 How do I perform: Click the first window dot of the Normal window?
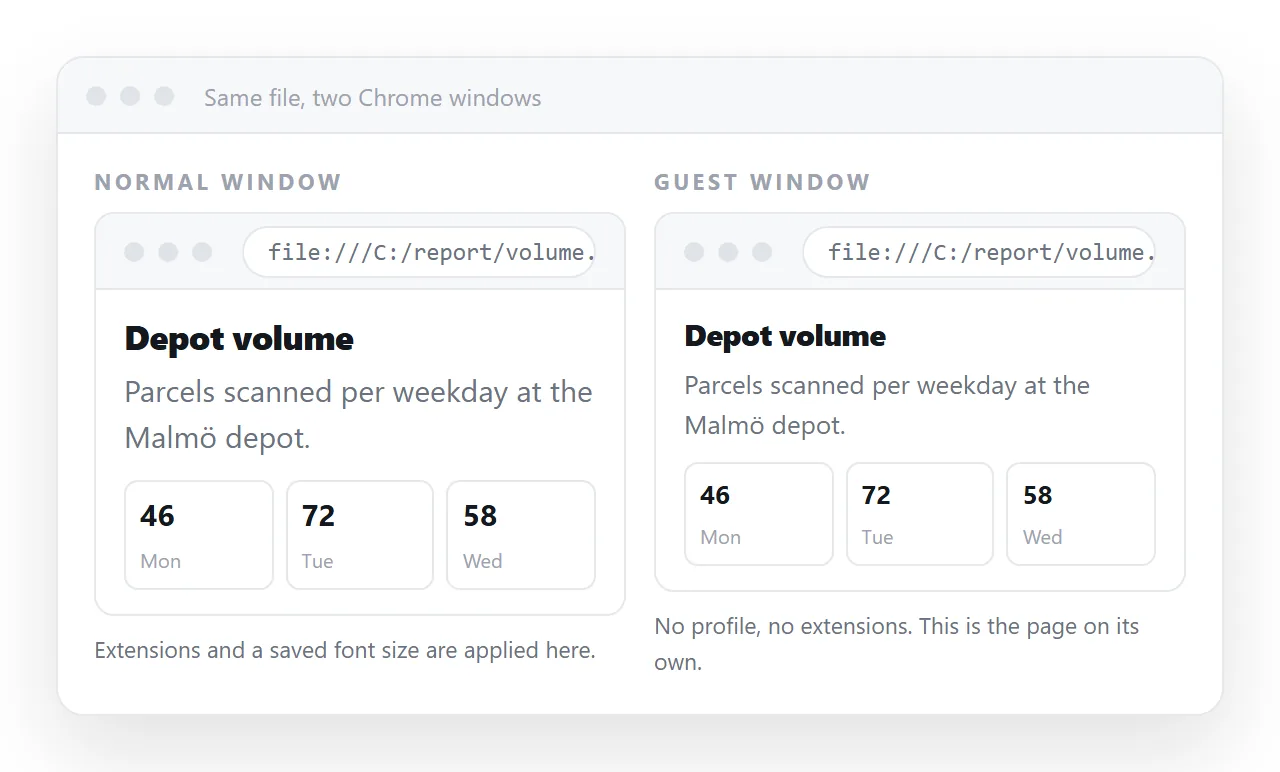pyautogui.click(x=134, y=252)
